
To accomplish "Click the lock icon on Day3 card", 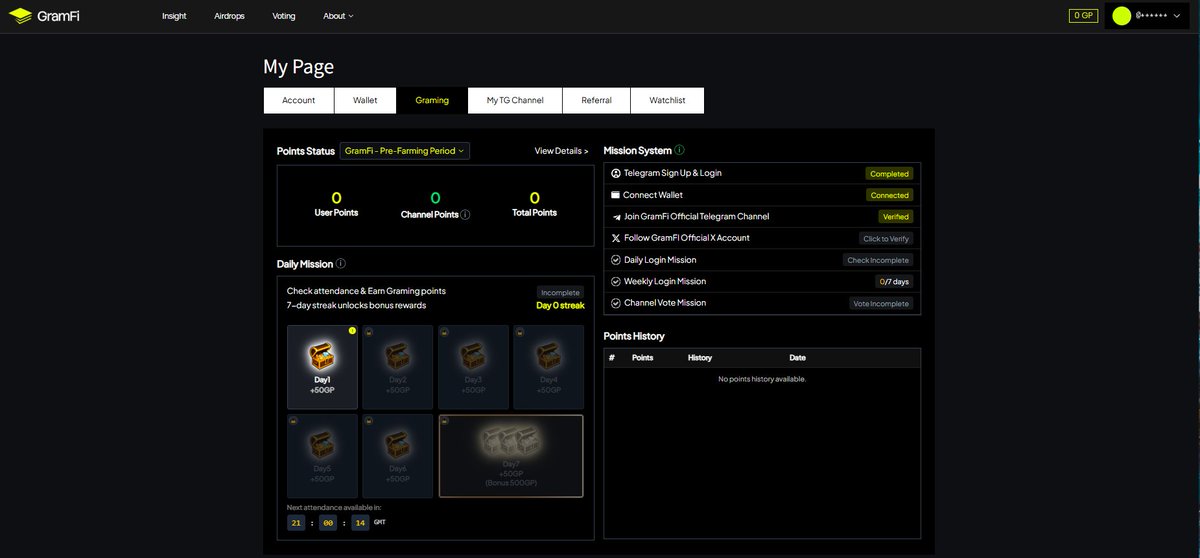I will pyautogui.click(x=444, y=332).
